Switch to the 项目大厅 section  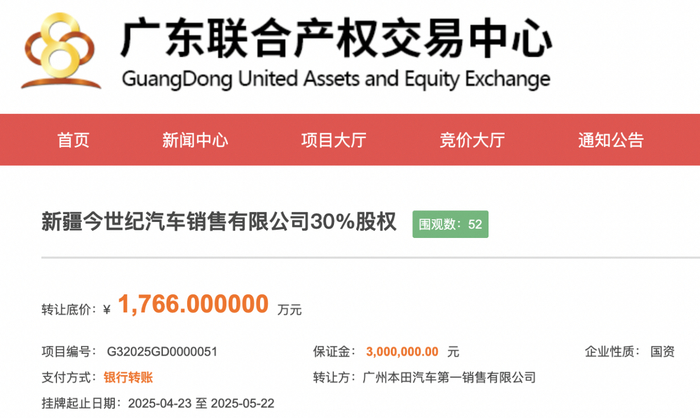tap(334, 141)
